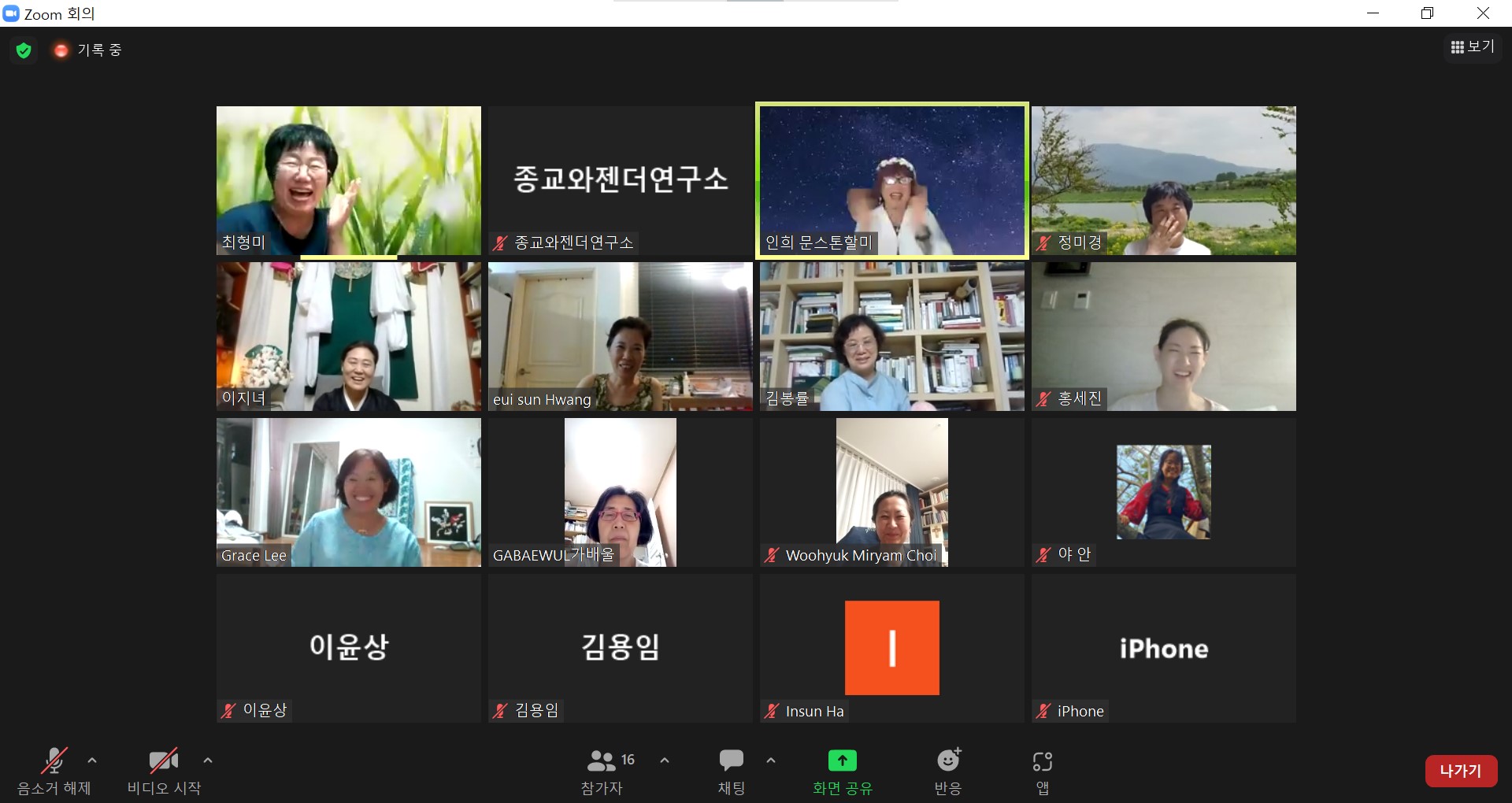
Task: Expand chat options arrow
Action: (771, 760)
